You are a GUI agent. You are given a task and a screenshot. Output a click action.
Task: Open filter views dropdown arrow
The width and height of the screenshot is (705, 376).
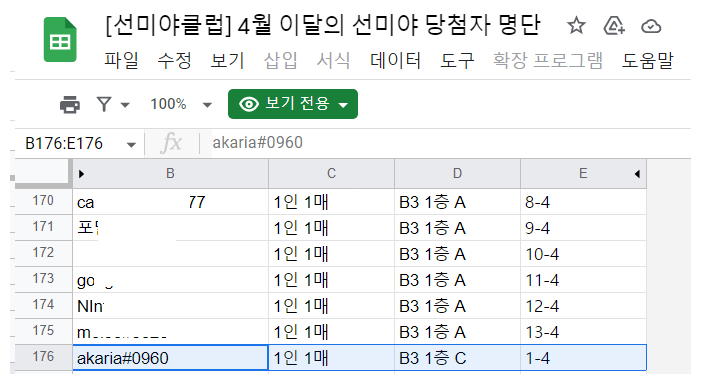coord(125,105)
